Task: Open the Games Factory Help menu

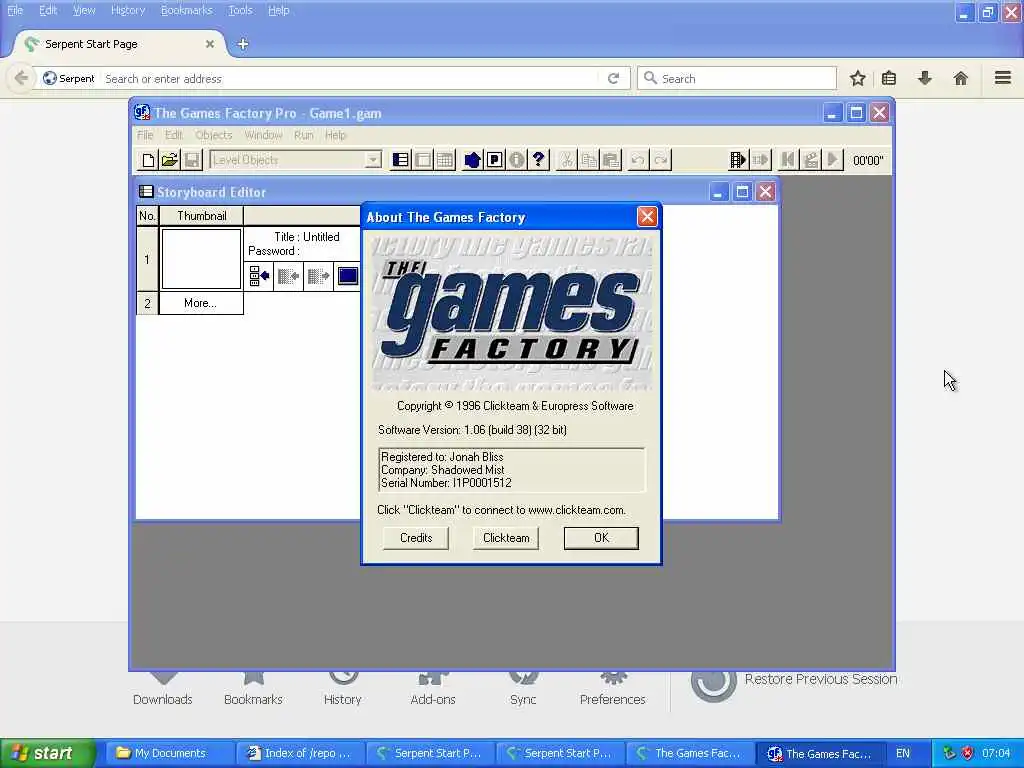Action: click(336, 135)
